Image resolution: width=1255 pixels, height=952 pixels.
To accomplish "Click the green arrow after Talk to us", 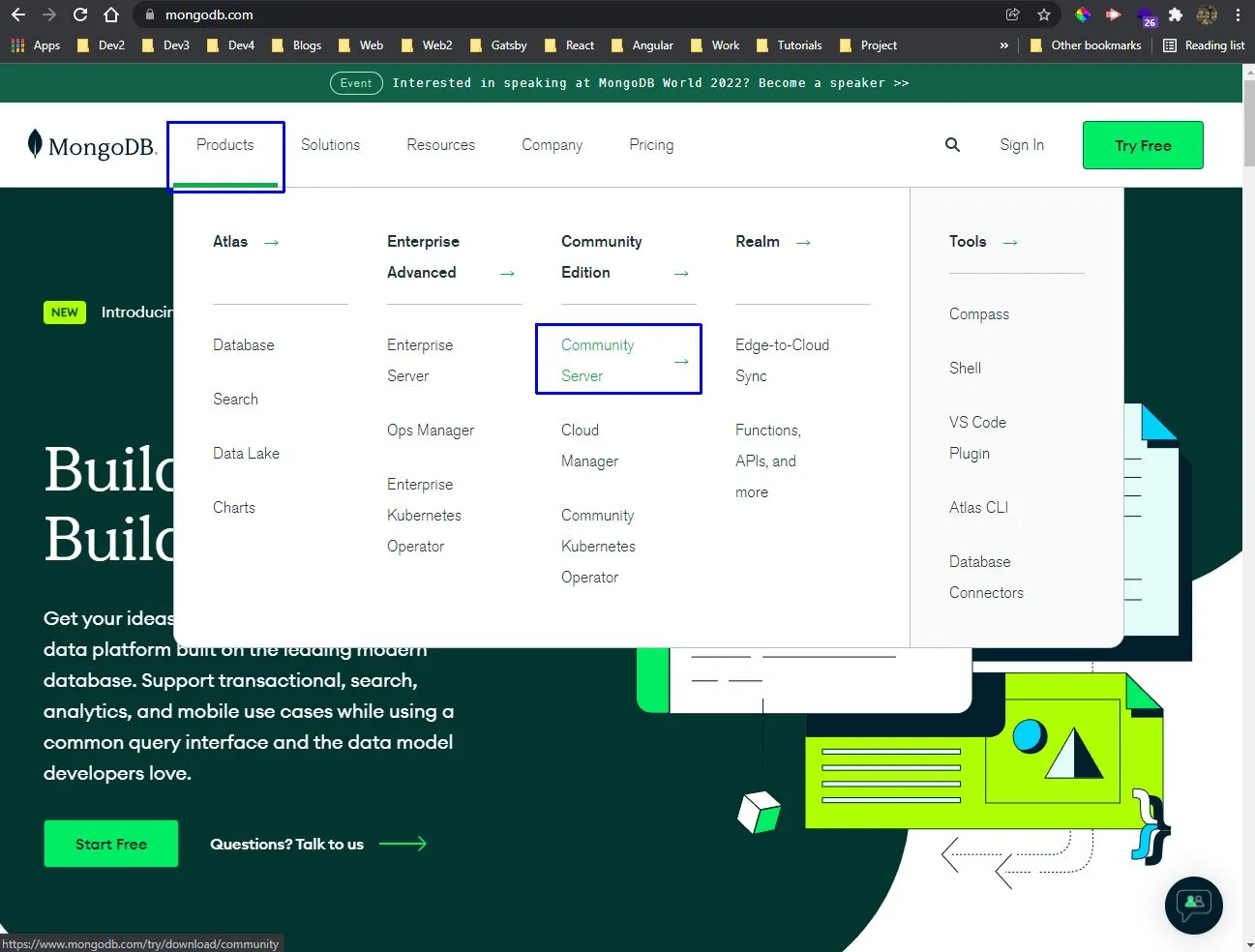I will click(403, 844).
